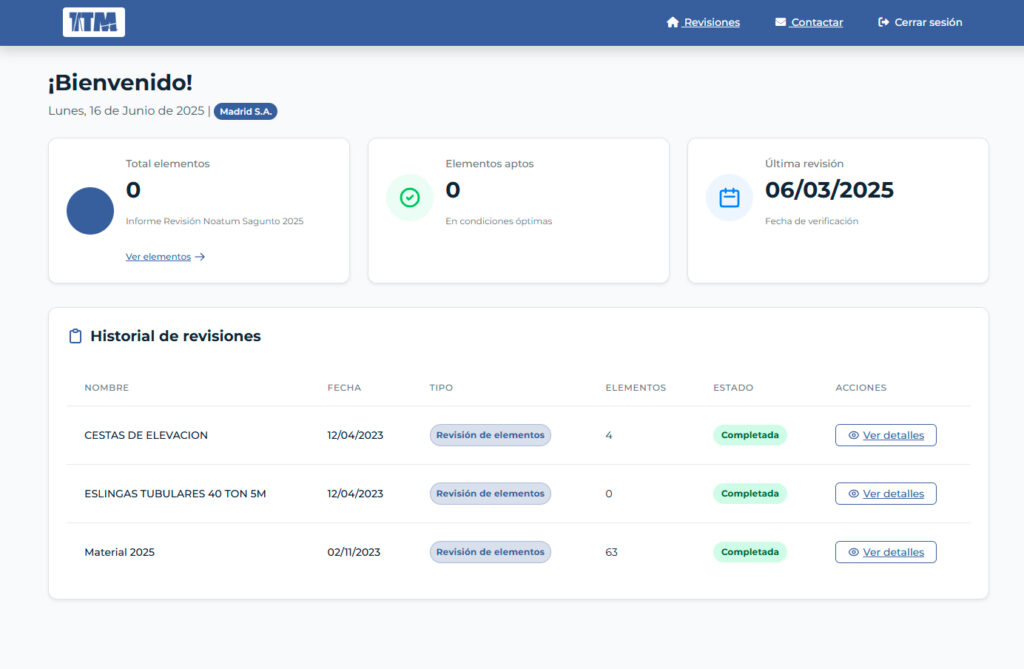1024x669 pixels.
Task: Click the logout icon beside Cerrar sesión
Action: [884, 22]
